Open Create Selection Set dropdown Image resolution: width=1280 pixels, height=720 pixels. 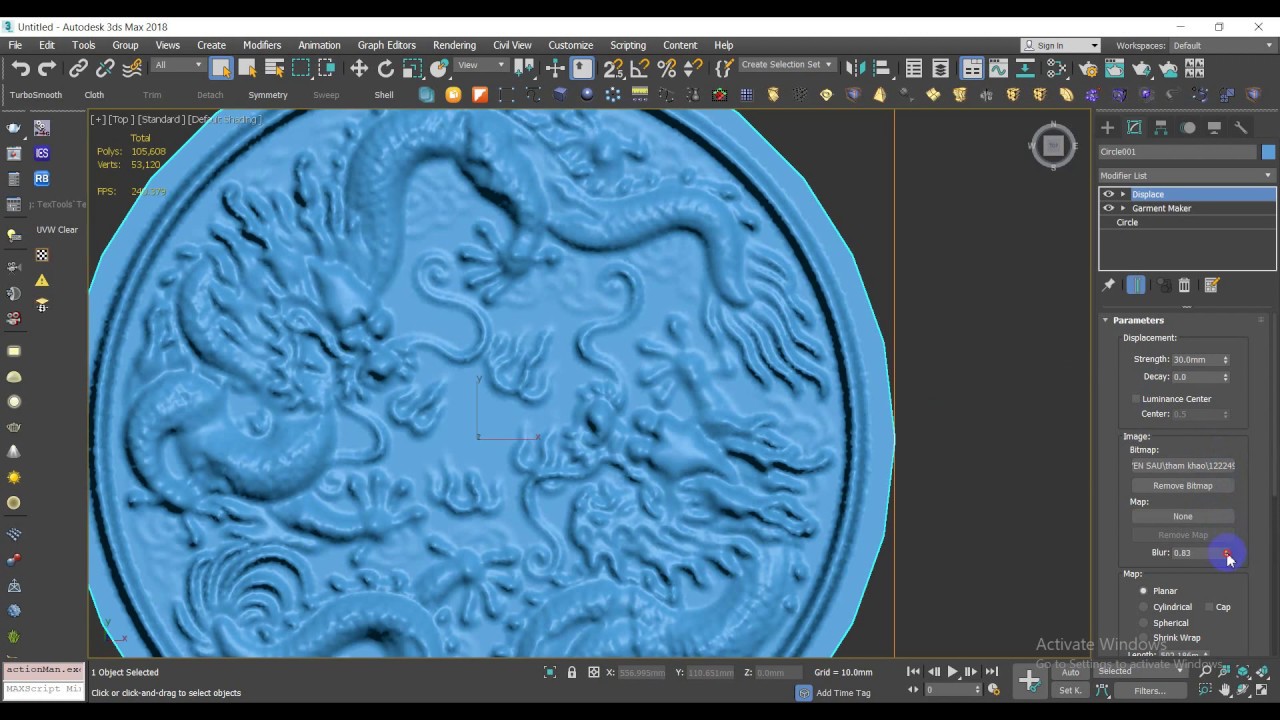(786, 65)
